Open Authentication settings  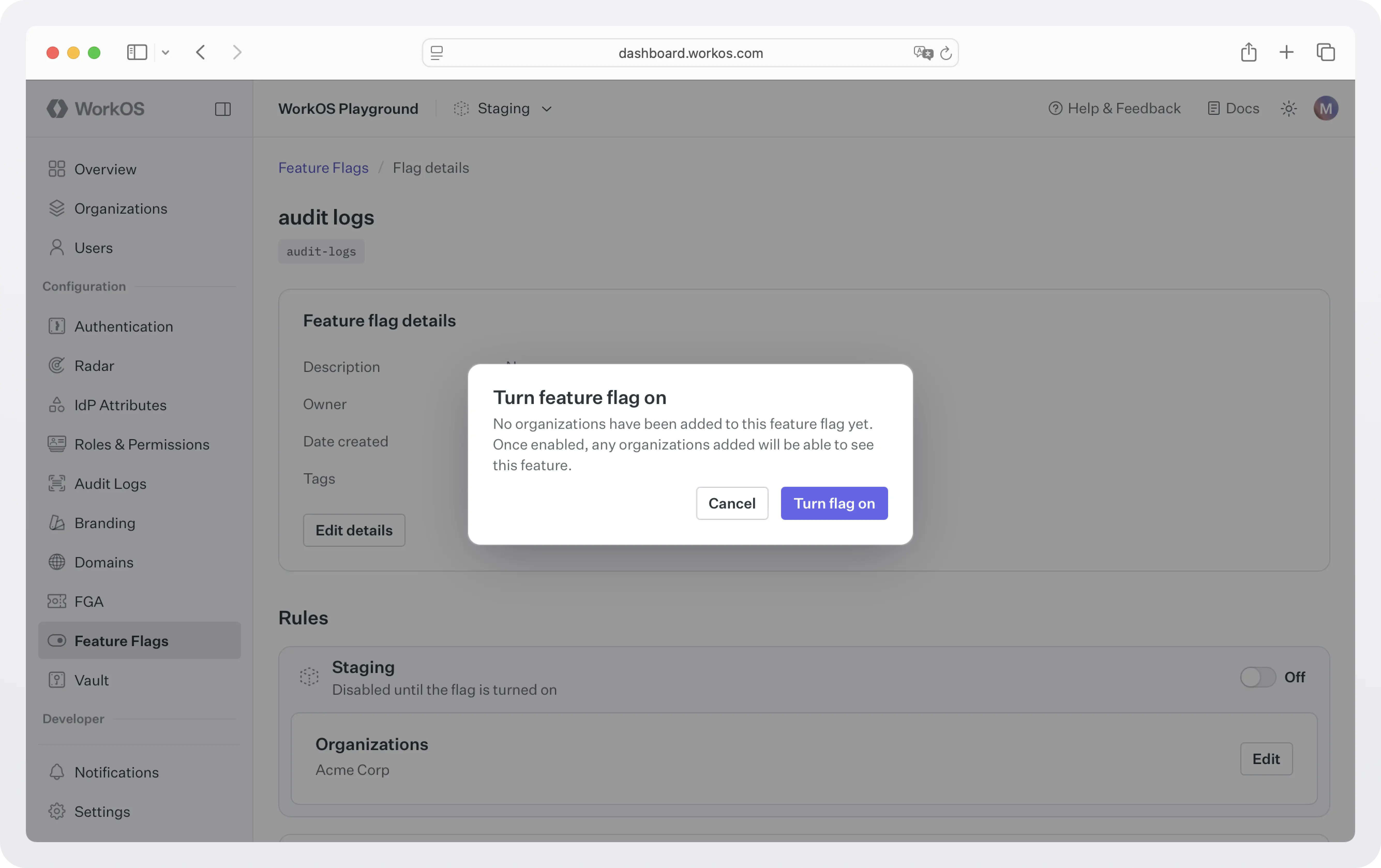tap(139, 326)
